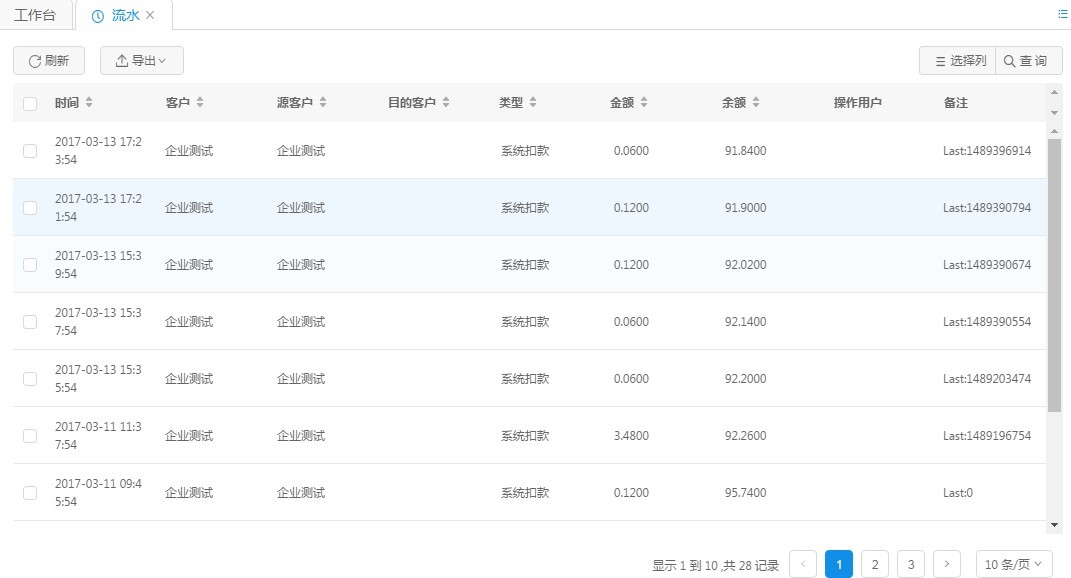The width and height of the screenshot is (1071, 578).
Task: Click the sort icon beside 客户 column
Action: (x=200, y=103)
